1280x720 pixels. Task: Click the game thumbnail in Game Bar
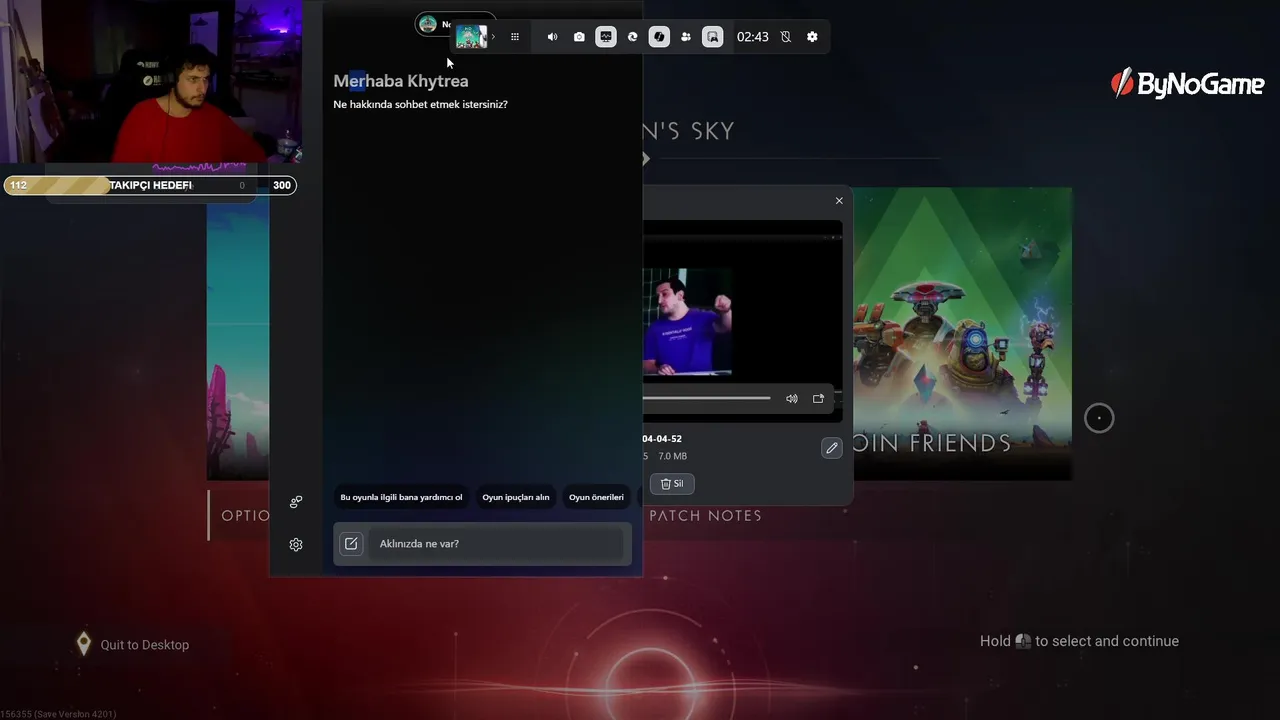tap(471, 37)
